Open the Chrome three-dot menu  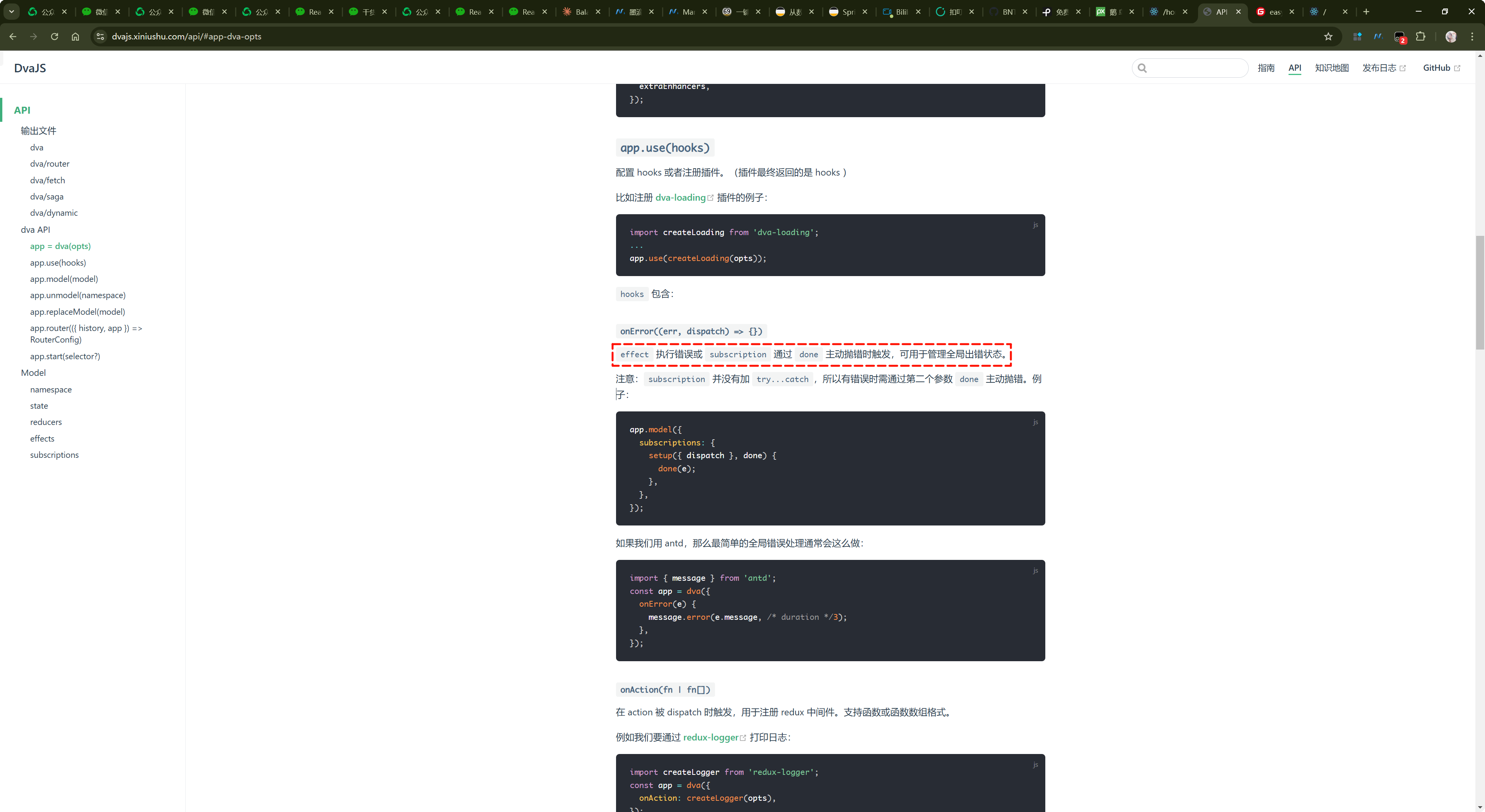pyautogui.click(x=1472, y=36)
